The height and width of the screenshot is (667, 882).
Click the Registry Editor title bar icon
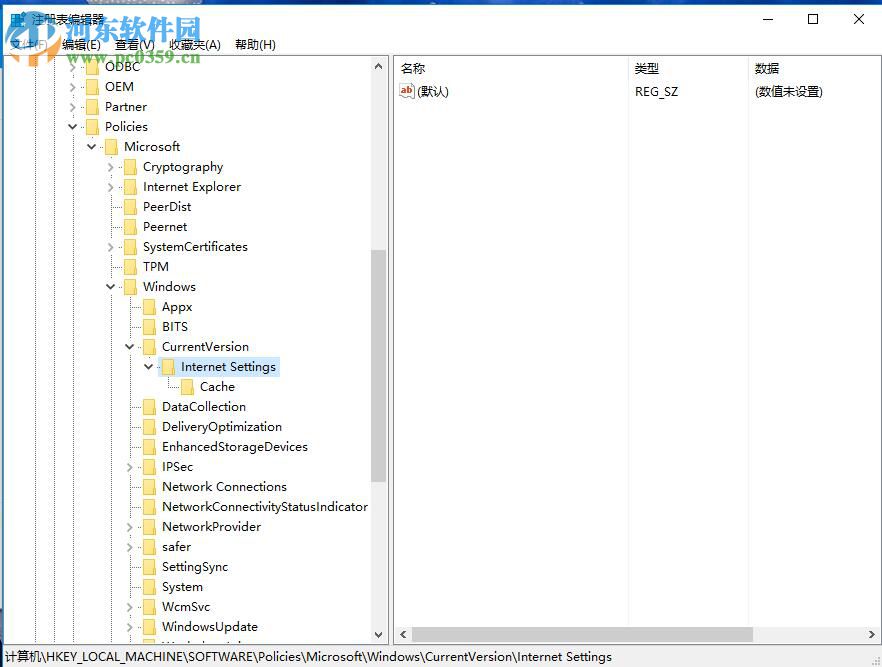(x=16, y=18)
